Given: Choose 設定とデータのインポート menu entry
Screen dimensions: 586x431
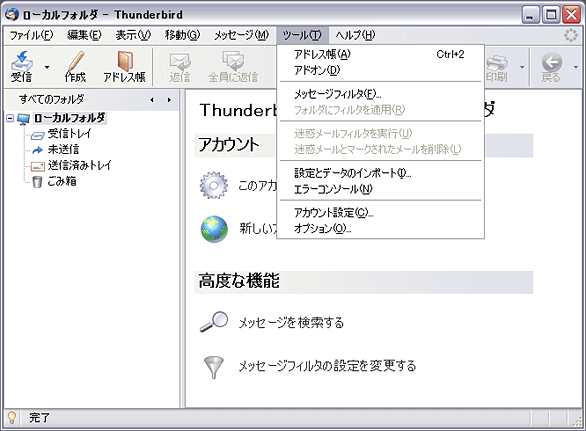Looking at the screenshot, I should 380,173.
